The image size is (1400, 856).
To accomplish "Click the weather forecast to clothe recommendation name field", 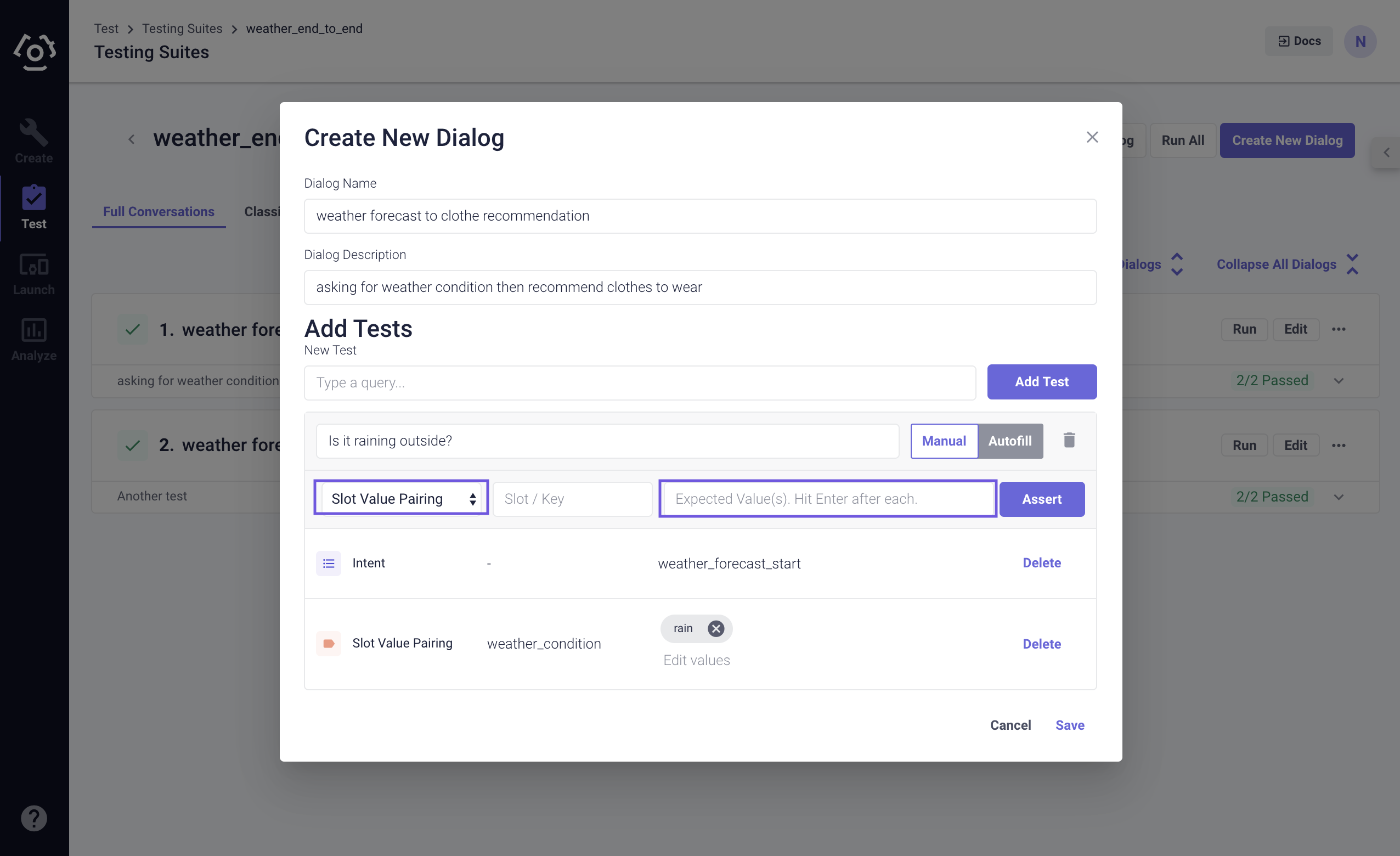I will click(x=700, y=215).
